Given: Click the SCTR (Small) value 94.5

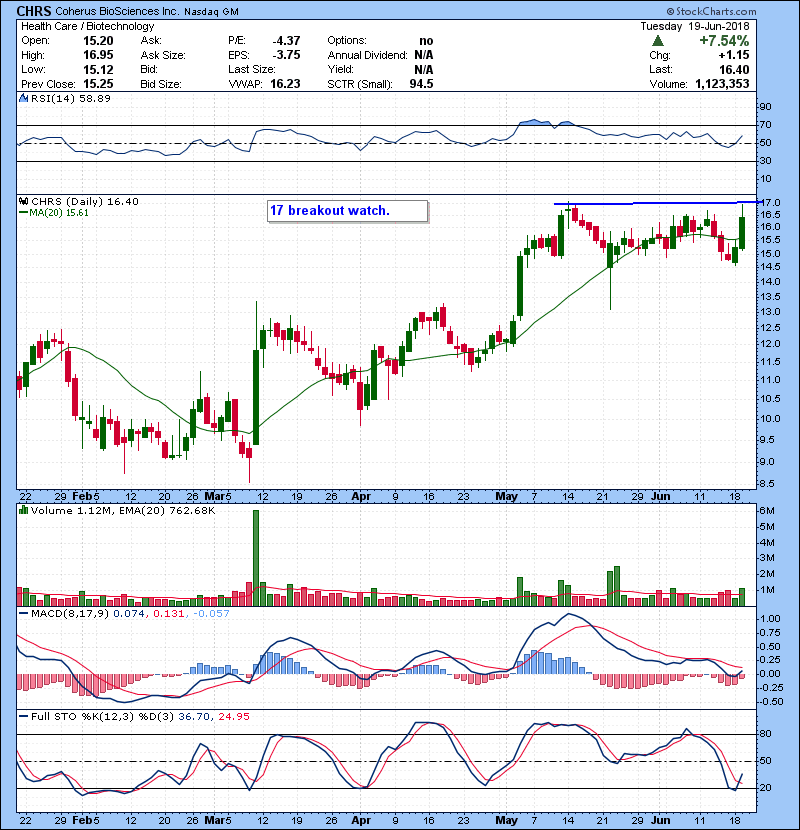Looking at the screenshot, I should click(421, 84).
